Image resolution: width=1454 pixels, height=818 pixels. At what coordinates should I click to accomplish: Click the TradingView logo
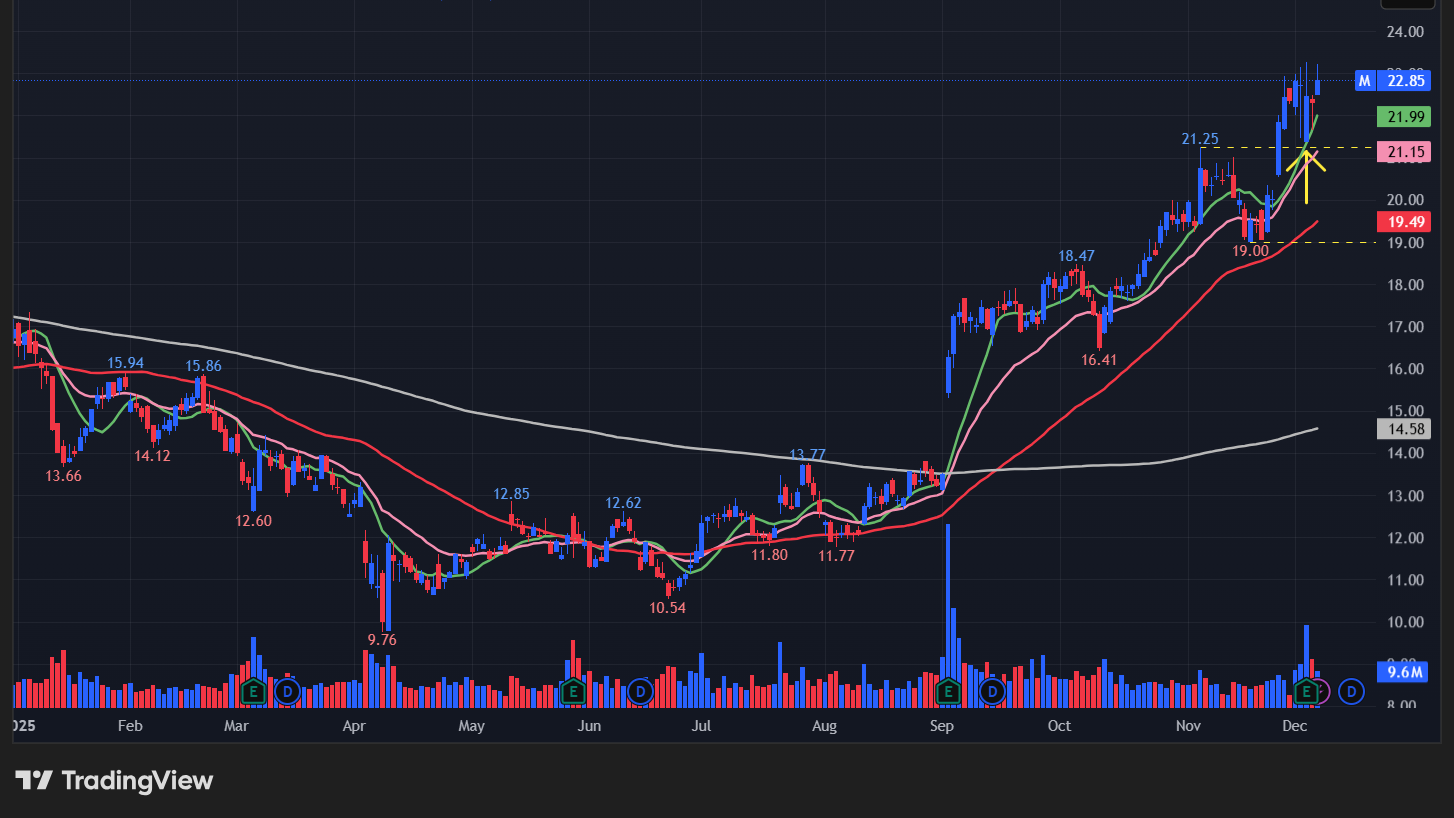pos(114,780)
